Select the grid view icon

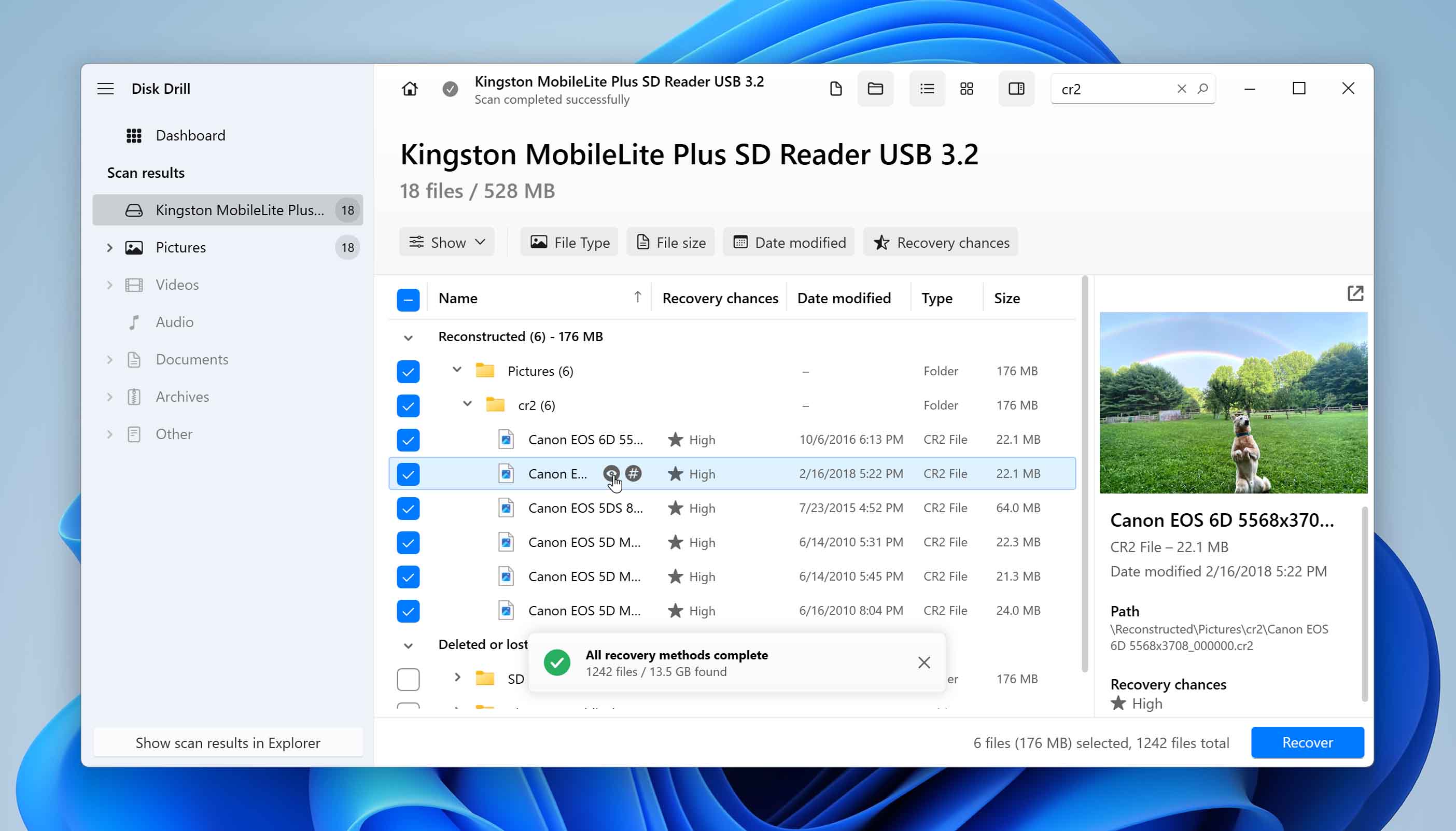[x=967, y=89]
